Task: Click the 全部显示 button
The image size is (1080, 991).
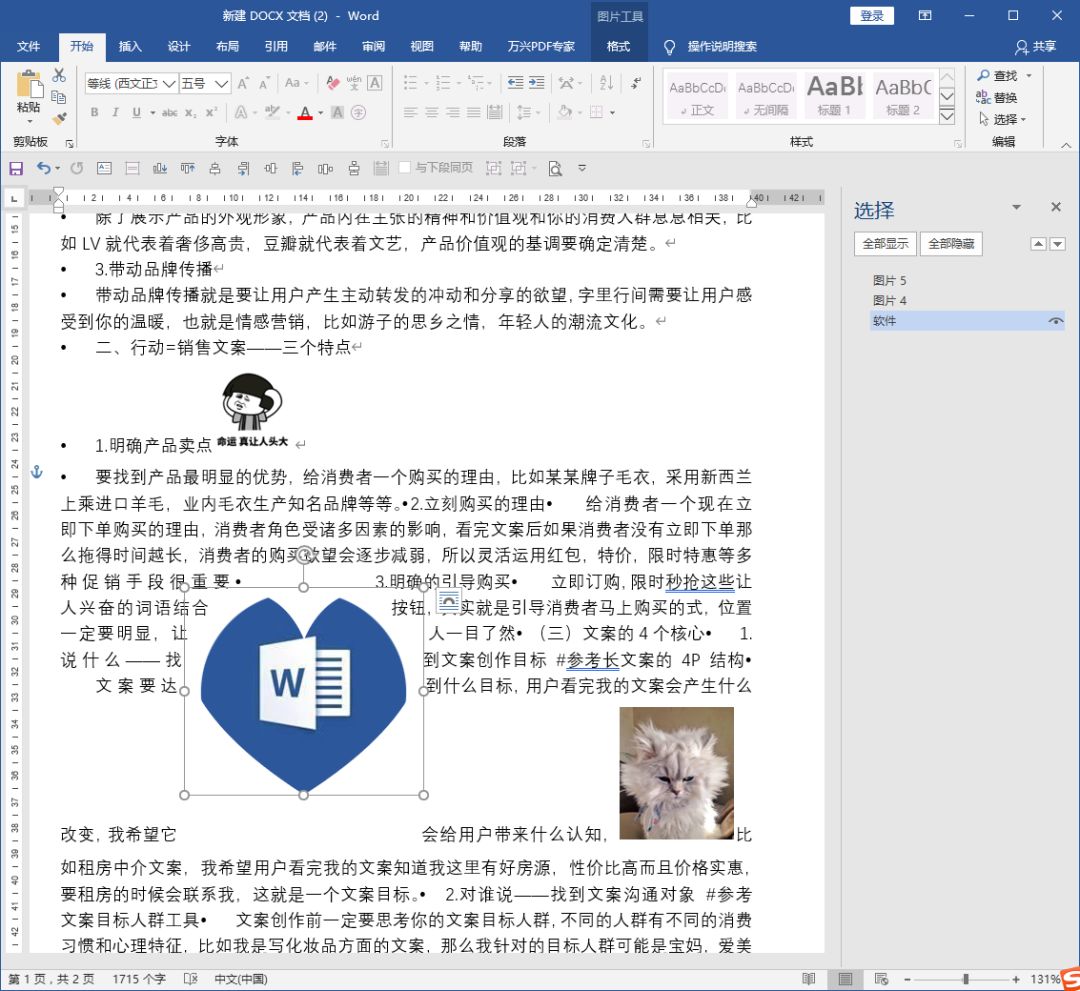Action: pos(885,244)
